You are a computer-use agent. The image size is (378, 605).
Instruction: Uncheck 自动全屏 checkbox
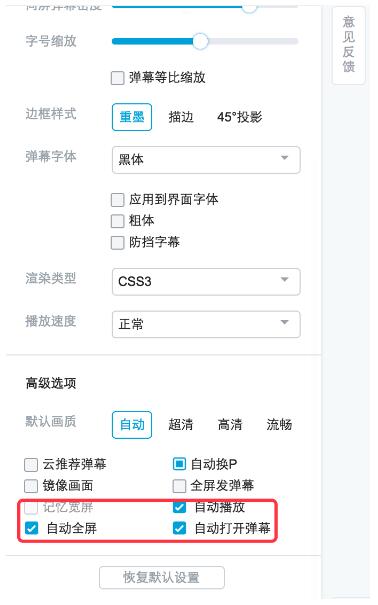tap(31, 528)
